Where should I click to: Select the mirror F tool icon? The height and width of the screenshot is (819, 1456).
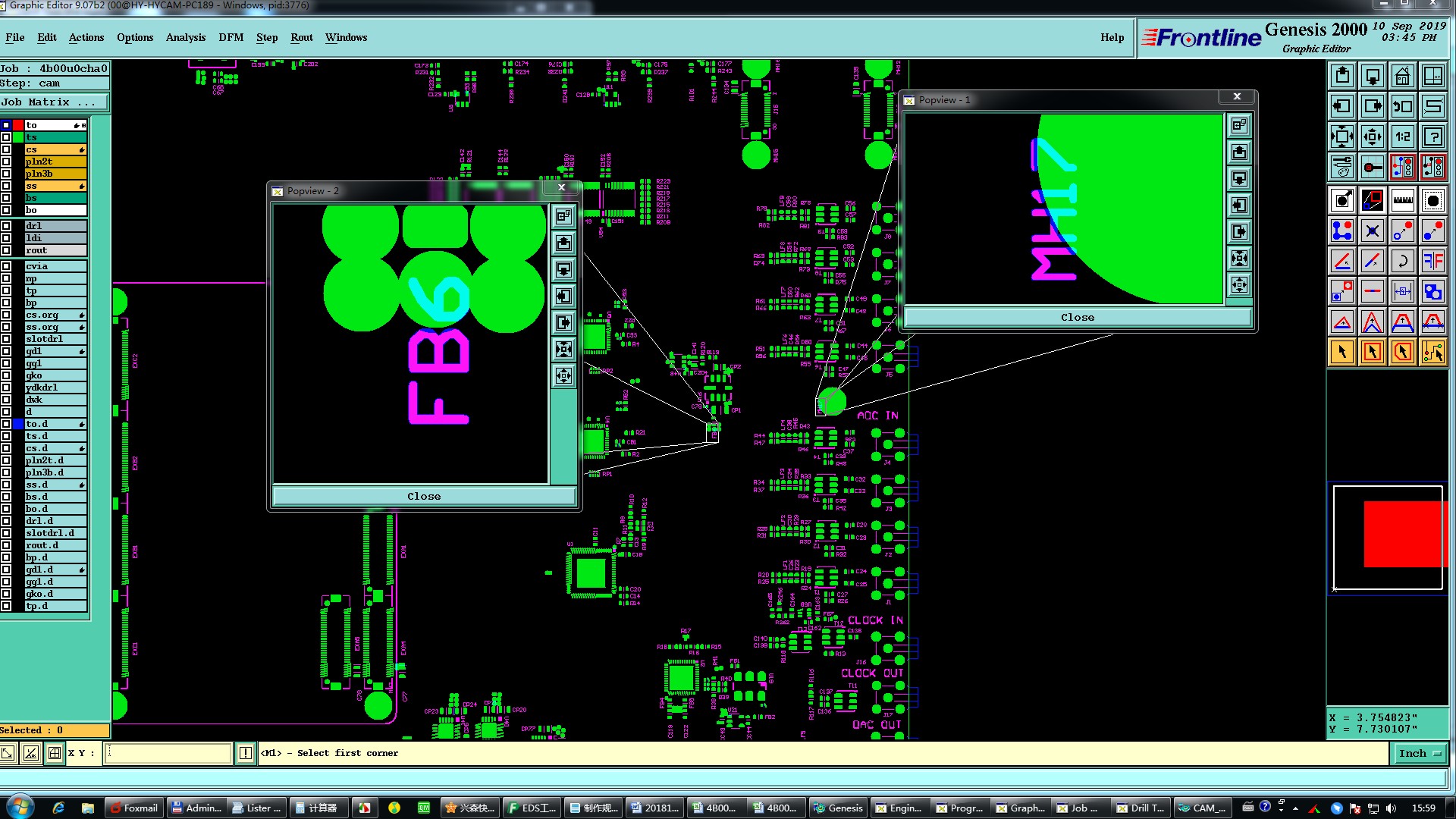1432,261
